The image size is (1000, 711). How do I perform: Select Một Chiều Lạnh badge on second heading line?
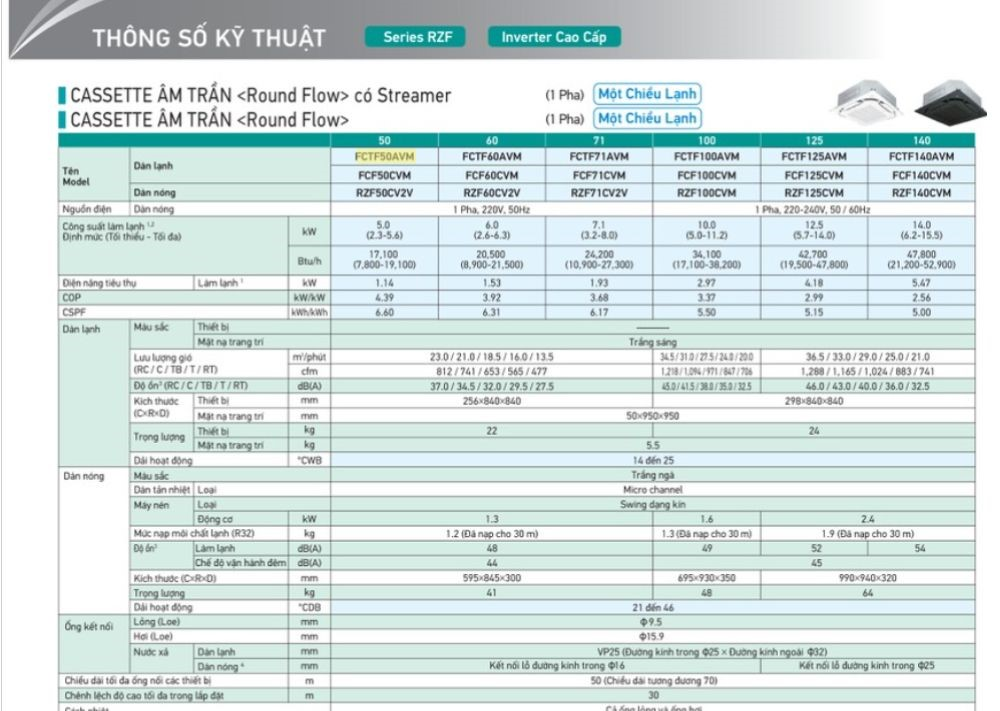pos(647,118)
